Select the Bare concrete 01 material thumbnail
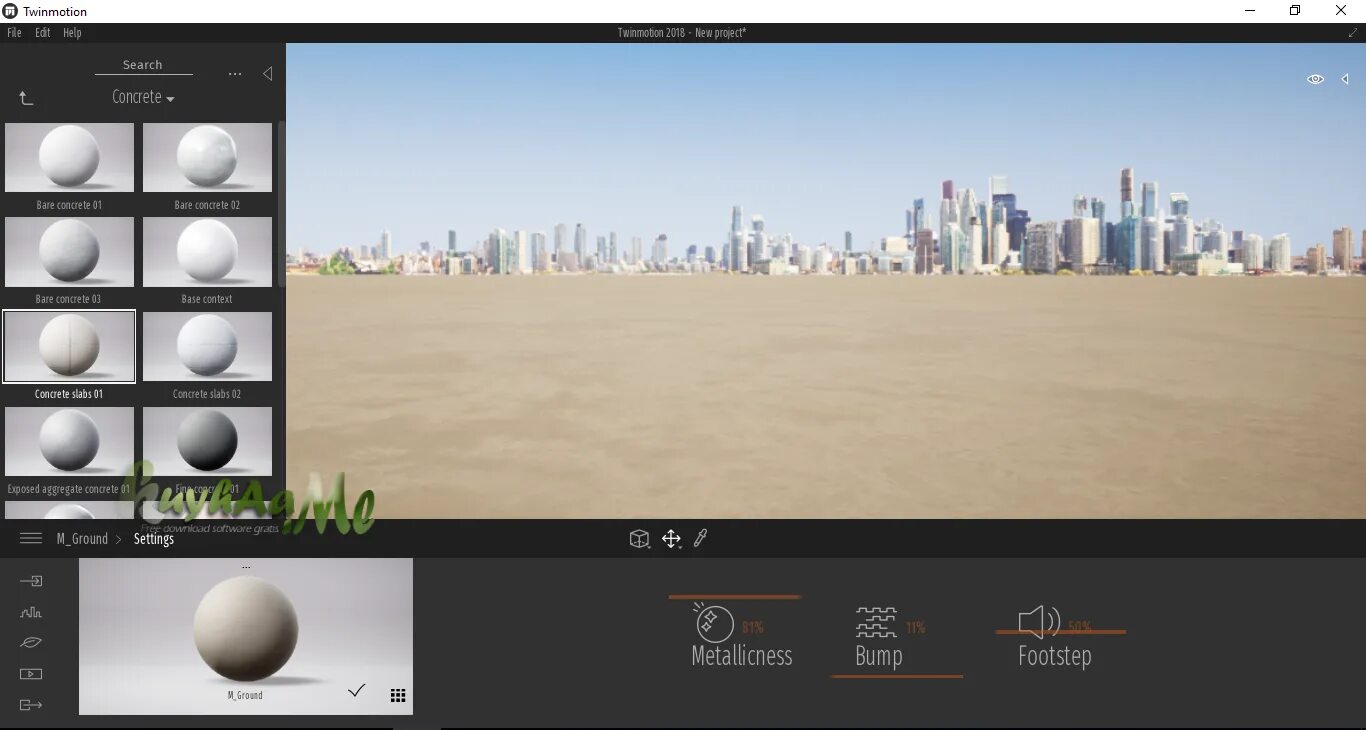This screenshot has height=730, width=1366. (x=69, y=158)
